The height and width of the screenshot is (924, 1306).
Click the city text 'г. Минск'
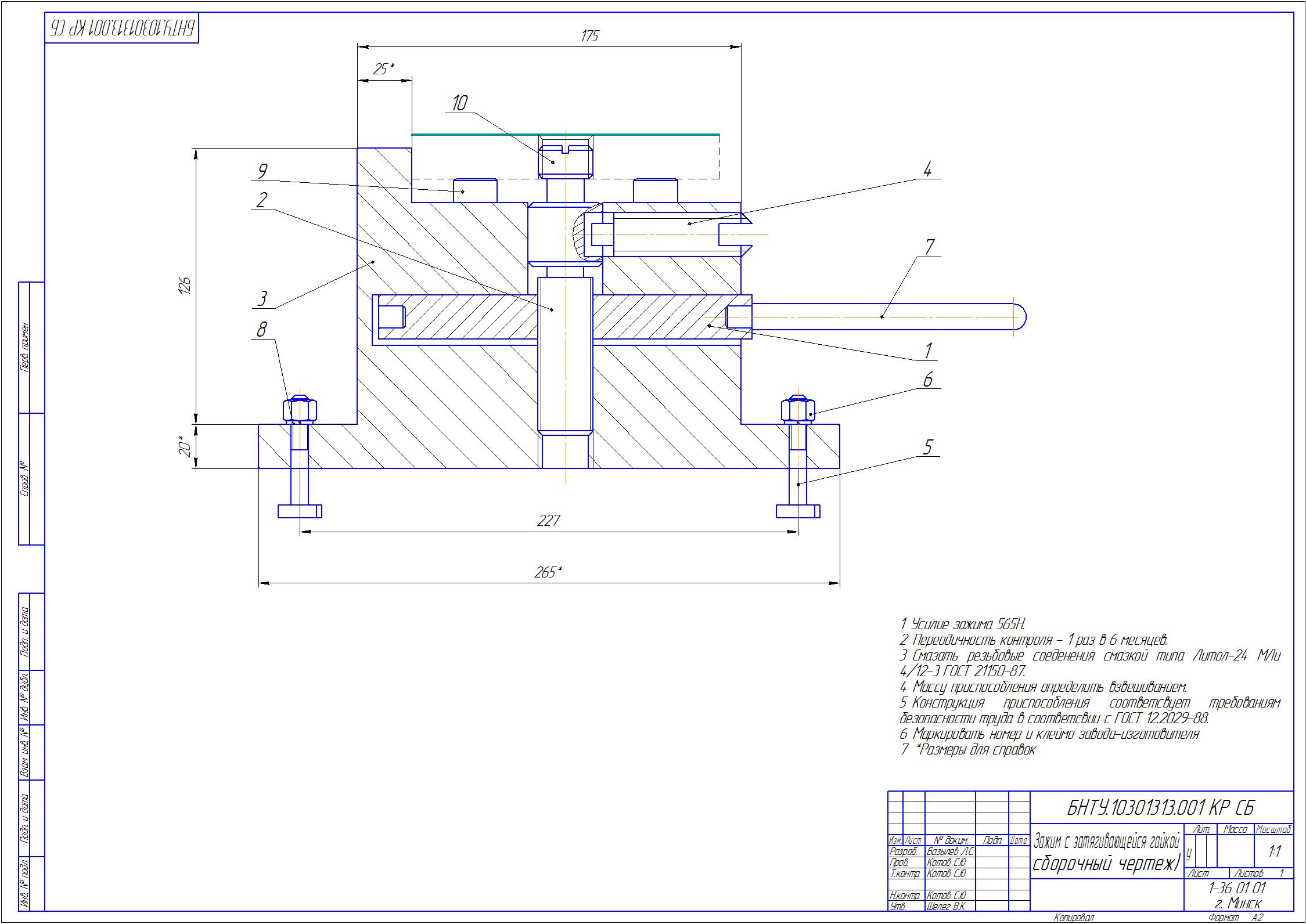pyautogui.click(x=1237, y=904)
